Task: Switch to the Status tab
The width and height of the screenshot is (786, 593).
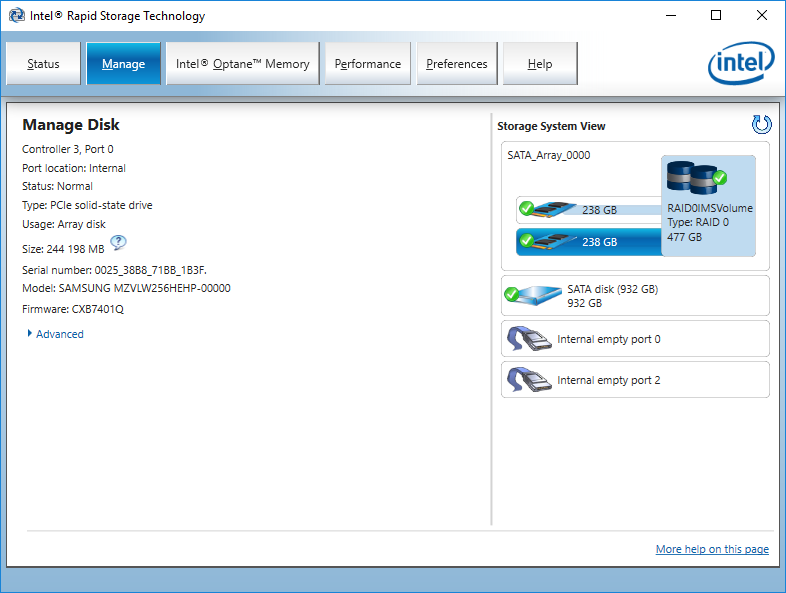Action: [43, 64]
